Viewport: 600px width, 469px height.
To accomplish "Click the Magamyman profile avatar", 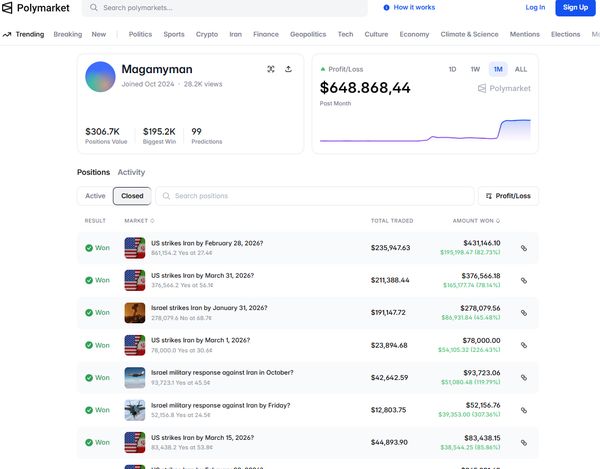I will pyautogui.click(x=100, y=77).
